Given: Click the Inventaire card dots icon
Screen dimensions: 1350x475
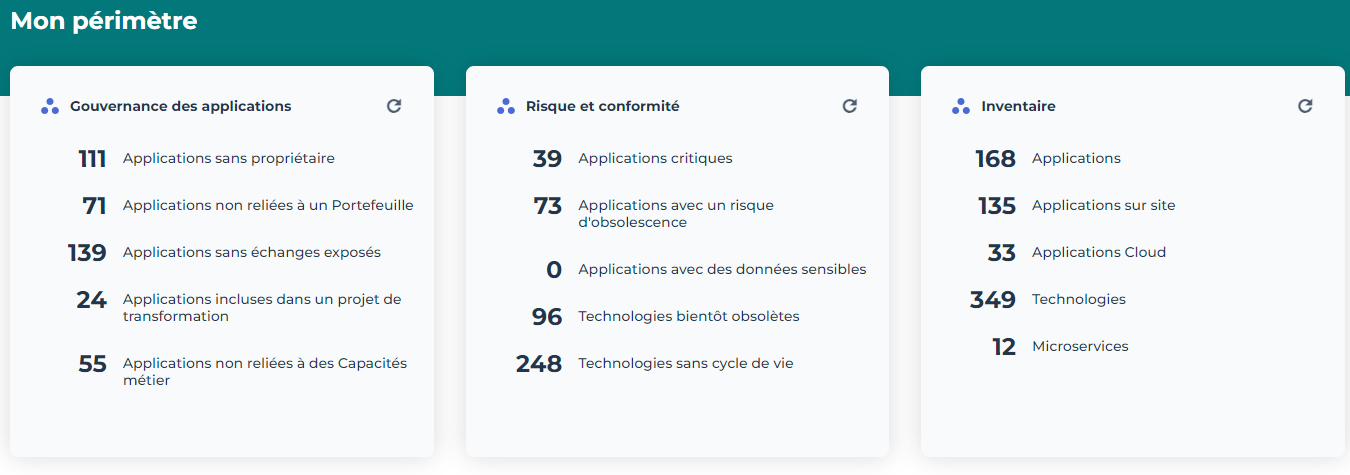Looking at the screenshot, I should 961,106.
